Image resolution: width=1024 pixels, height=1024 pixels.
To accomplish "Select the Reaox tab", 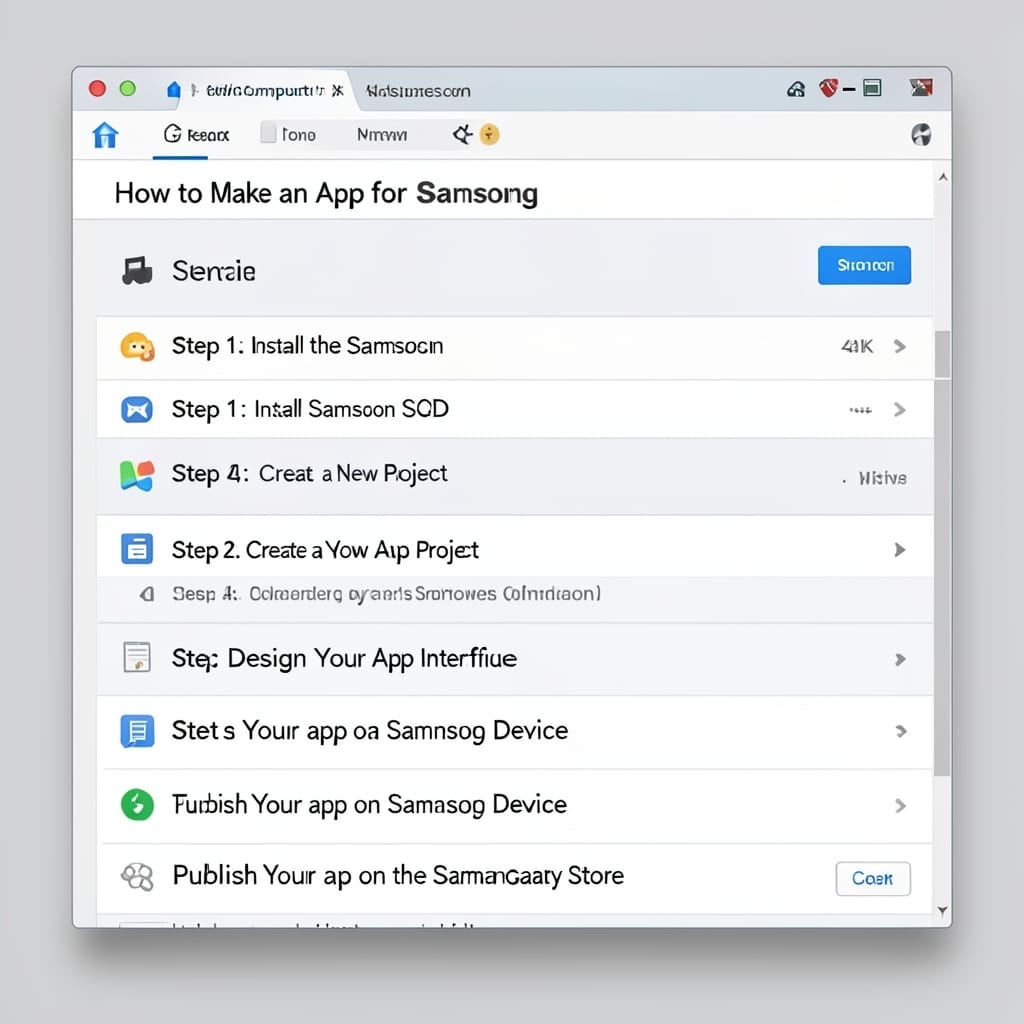I will [x=197, y=135].
